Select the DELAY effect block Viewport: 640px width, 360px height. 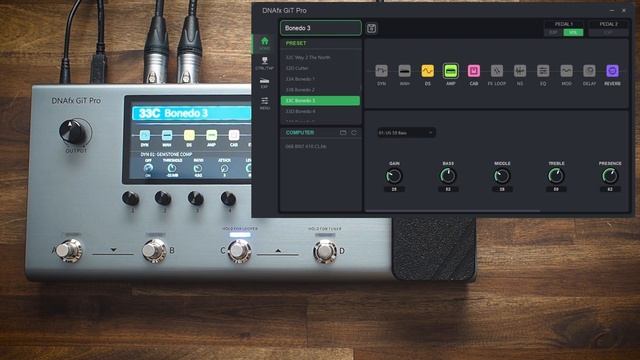coord(589,71)
